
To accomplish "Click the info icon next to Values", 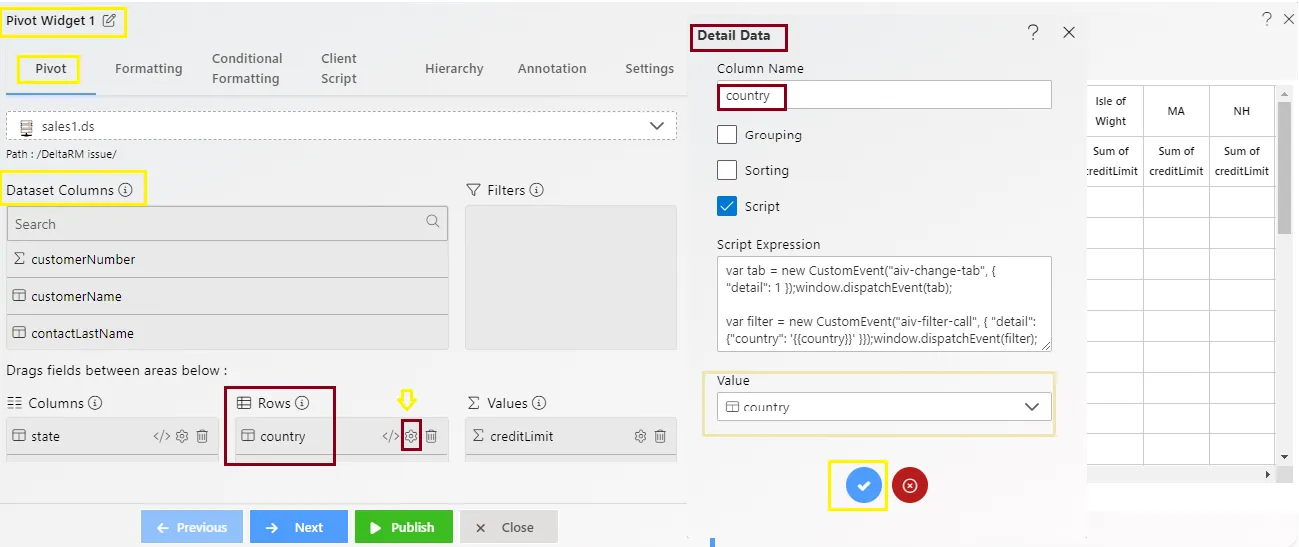I will pos(539,403).
